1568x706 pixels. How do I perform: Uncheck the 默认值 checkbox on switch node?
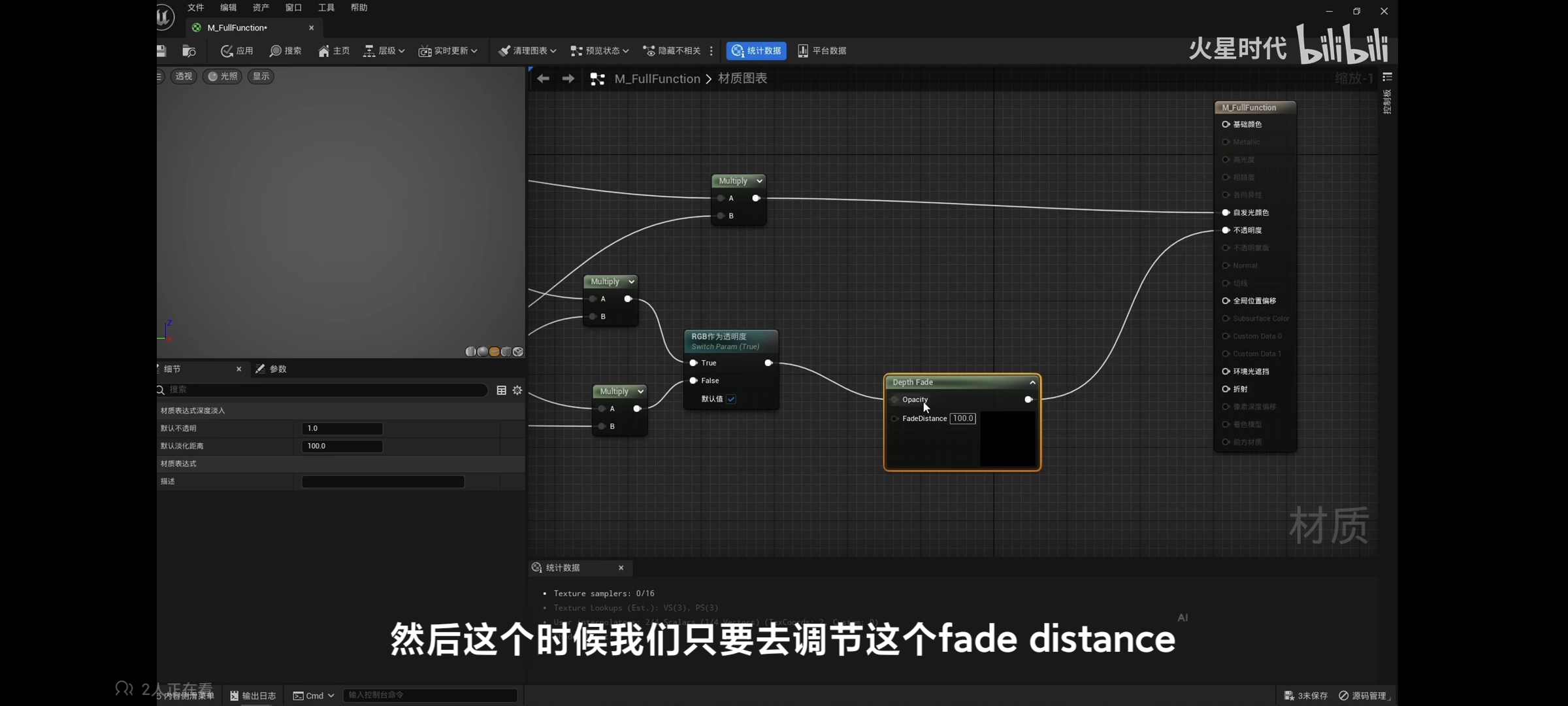click(x=731, y=399)
